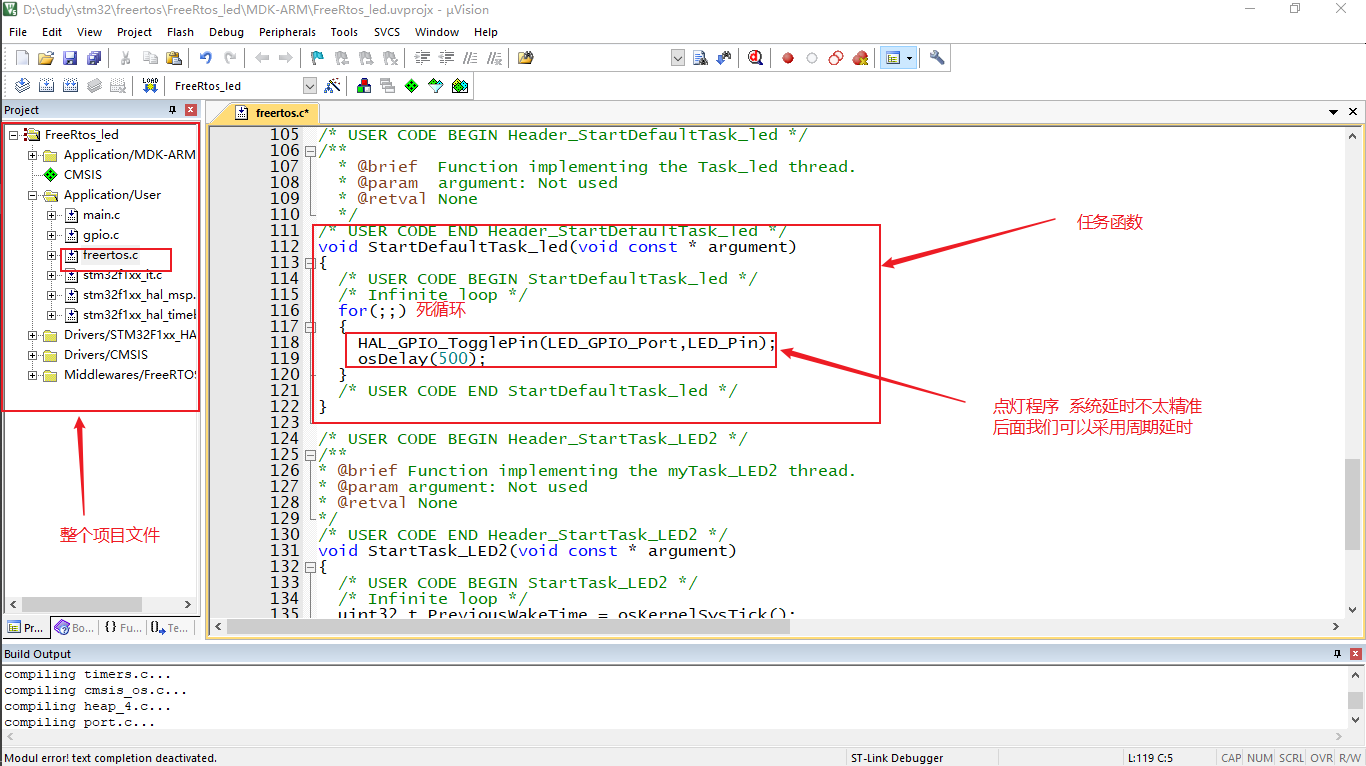Viewport: 1366px width, 766px height.
Task: Switch to the Functions panel tab
Action: click(124, 628)
